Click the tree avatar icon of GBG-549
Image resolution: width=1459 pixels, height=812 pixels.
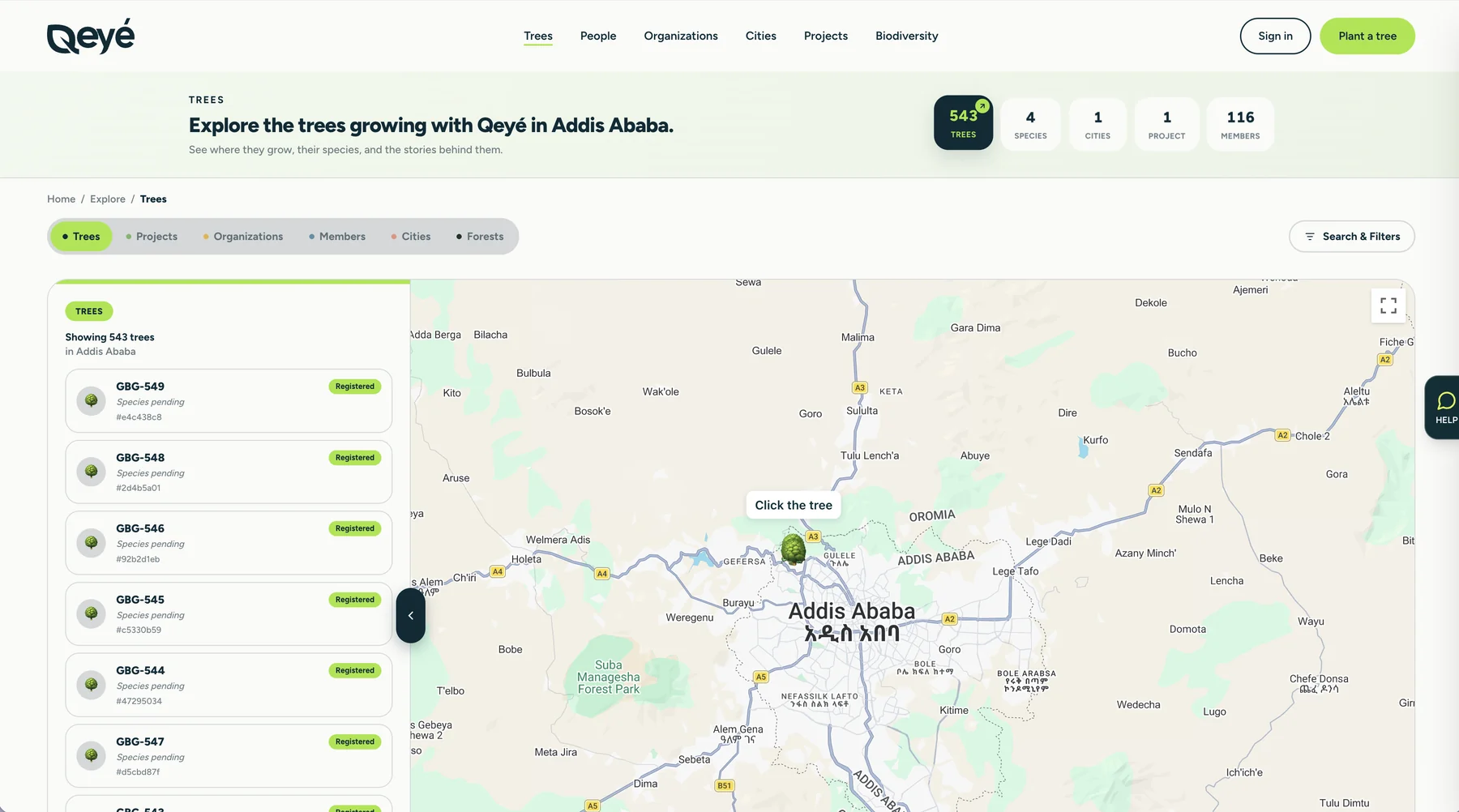[92, 401]
